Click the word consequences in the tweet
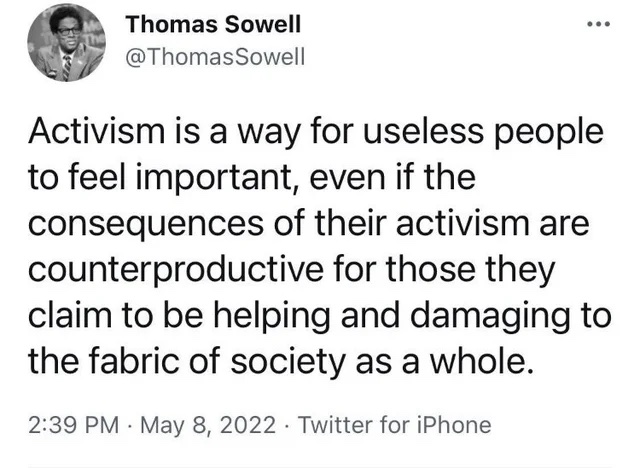This screenshot has width=640, height=468. click(146, 225)
